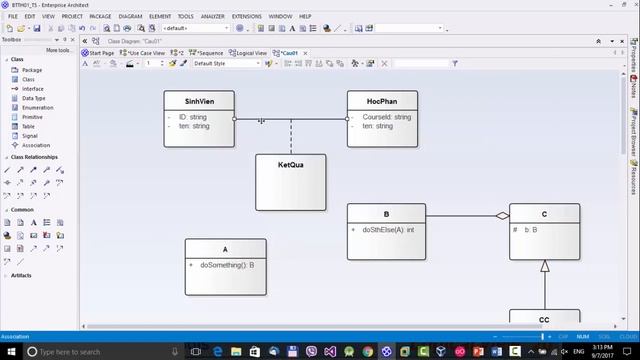Click the diagram horizontal scrollbar

coord(314,326)
